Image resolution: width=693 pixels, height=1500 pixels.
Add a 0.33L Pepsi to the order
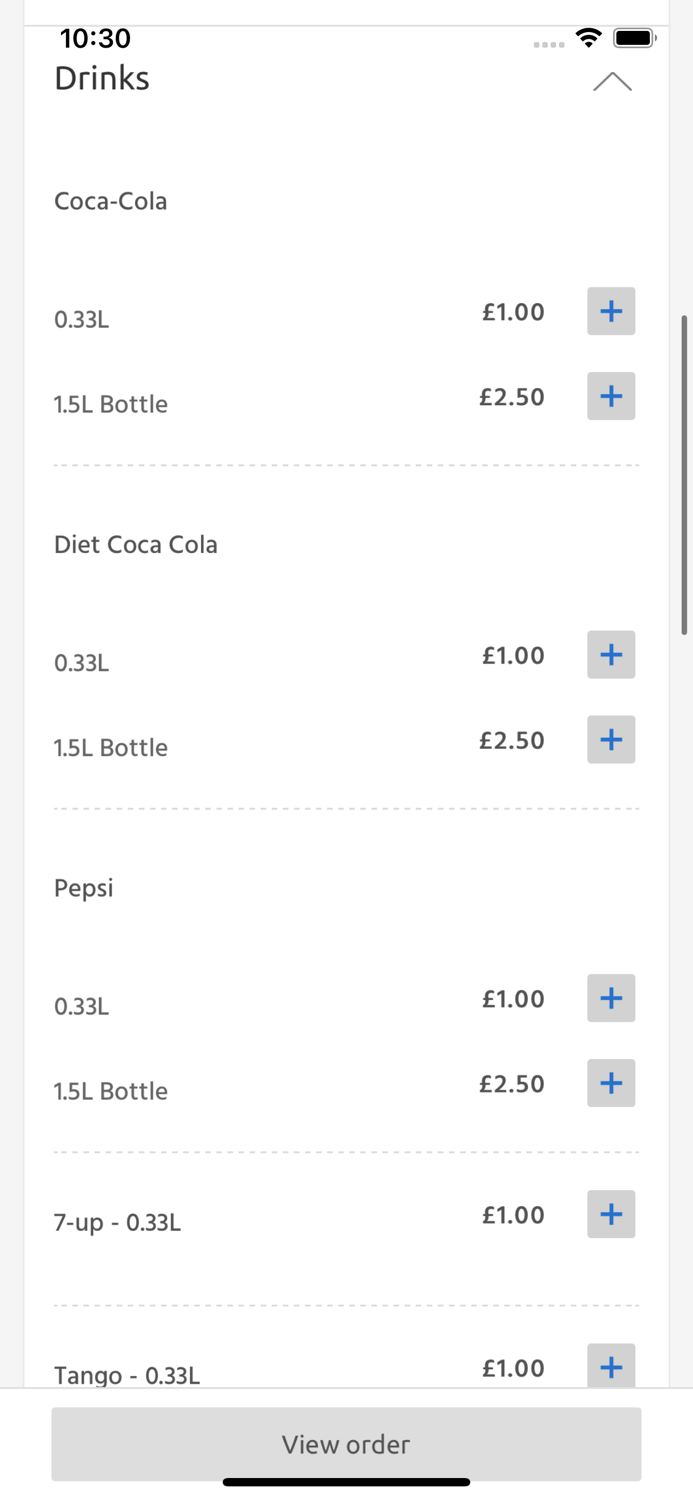[x=610, y=998]
